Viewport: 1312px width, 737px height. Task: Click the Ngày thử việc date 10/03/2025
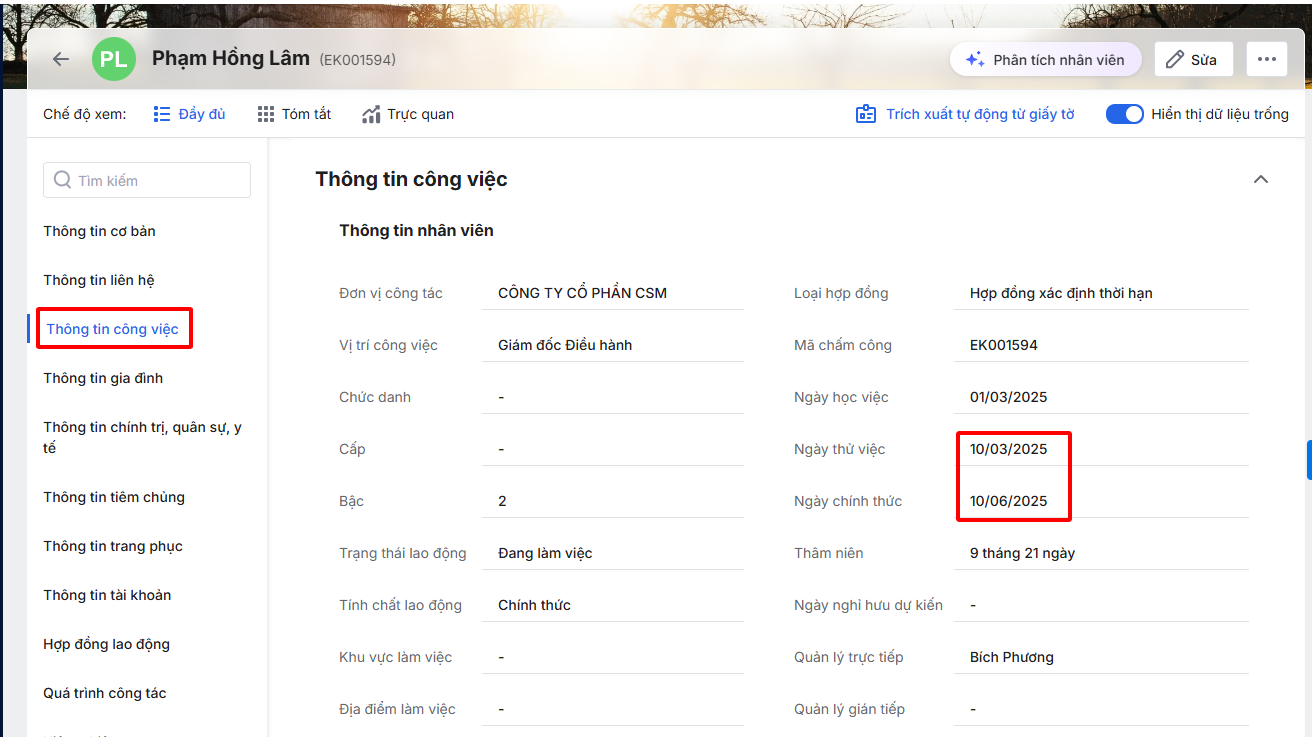(x=1009, y=449)
